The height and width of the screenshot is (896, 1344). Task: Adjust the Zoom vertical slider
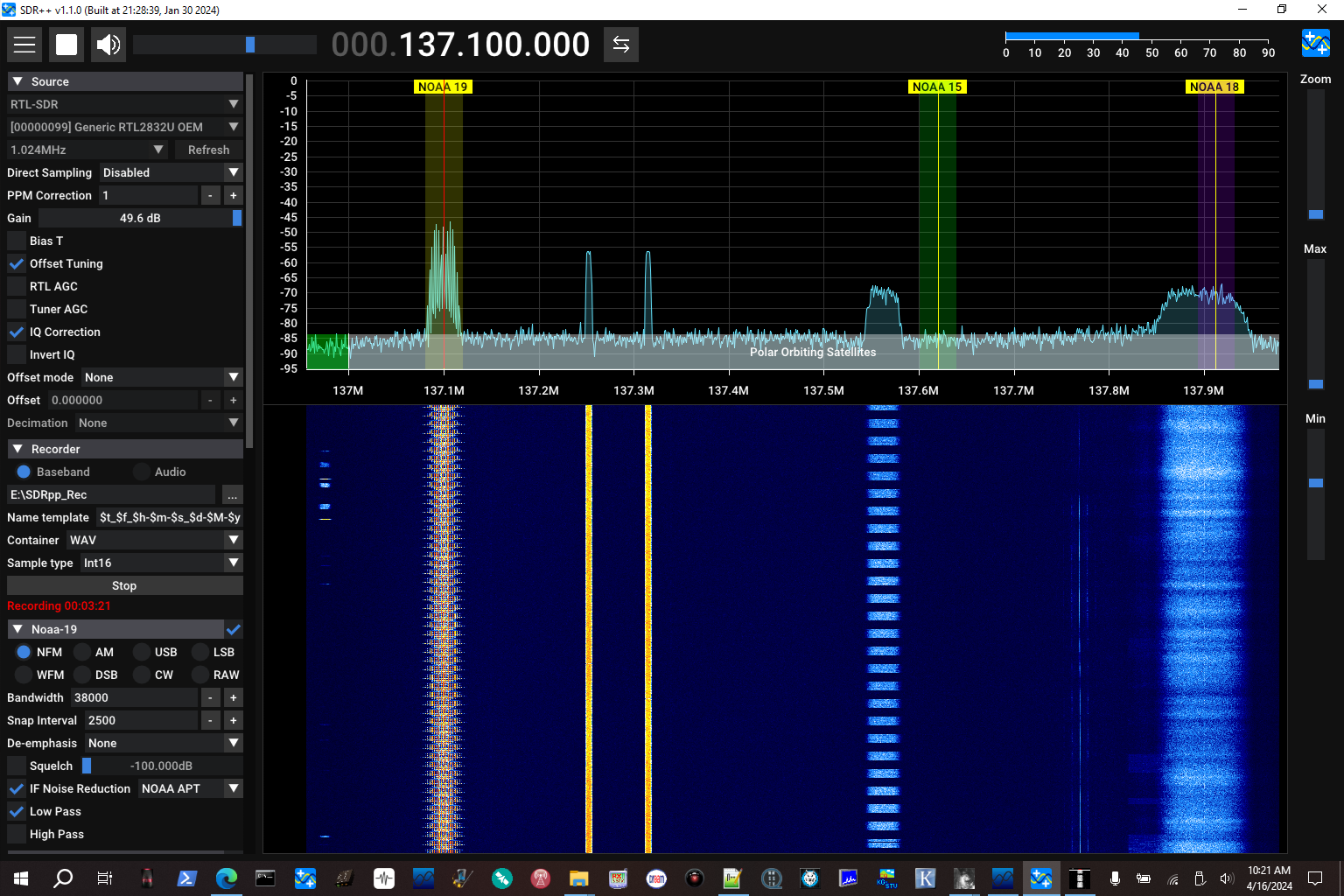coord(1315,154)
